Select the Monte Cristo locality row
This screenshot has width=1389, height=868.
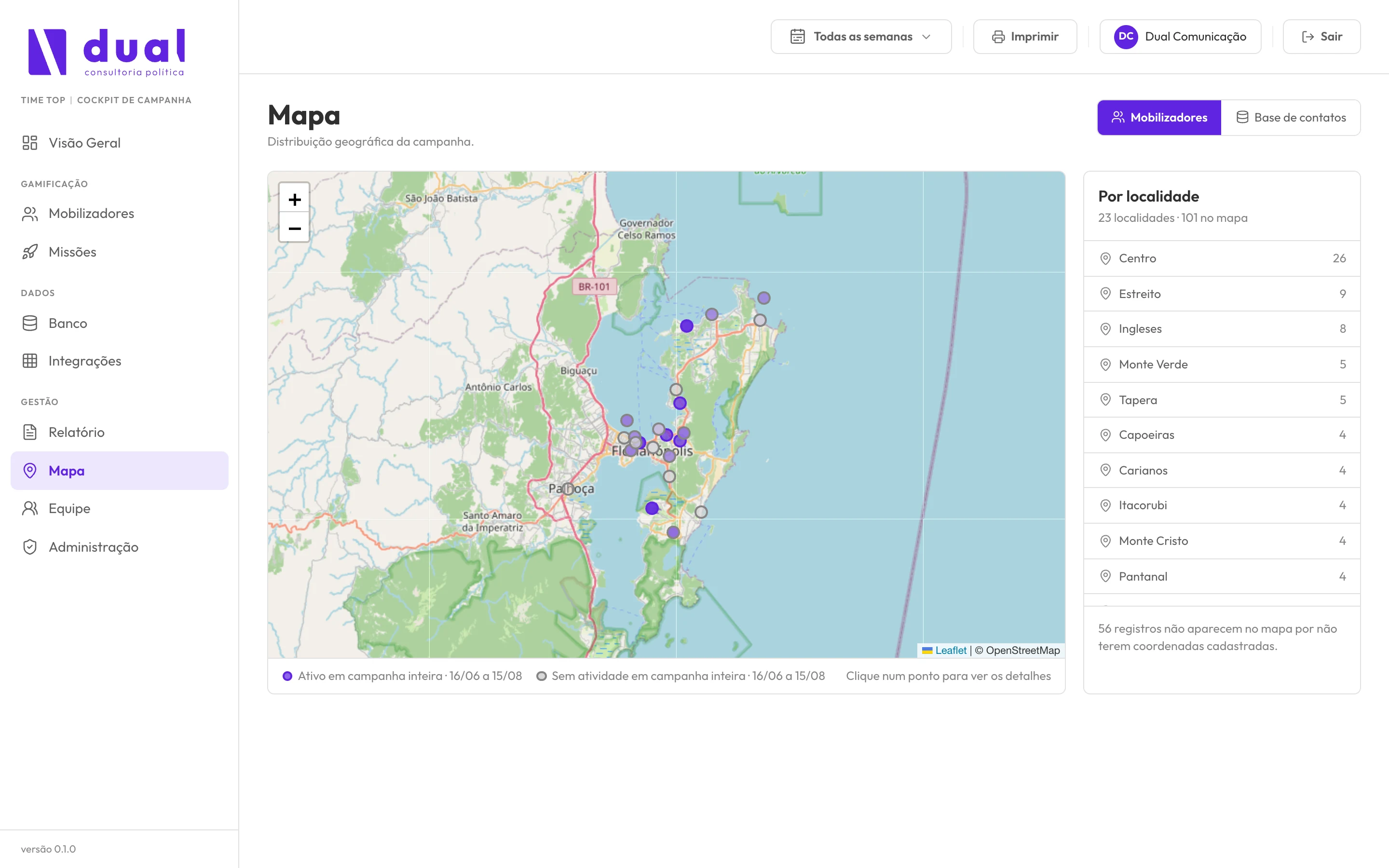[1221, 542]
